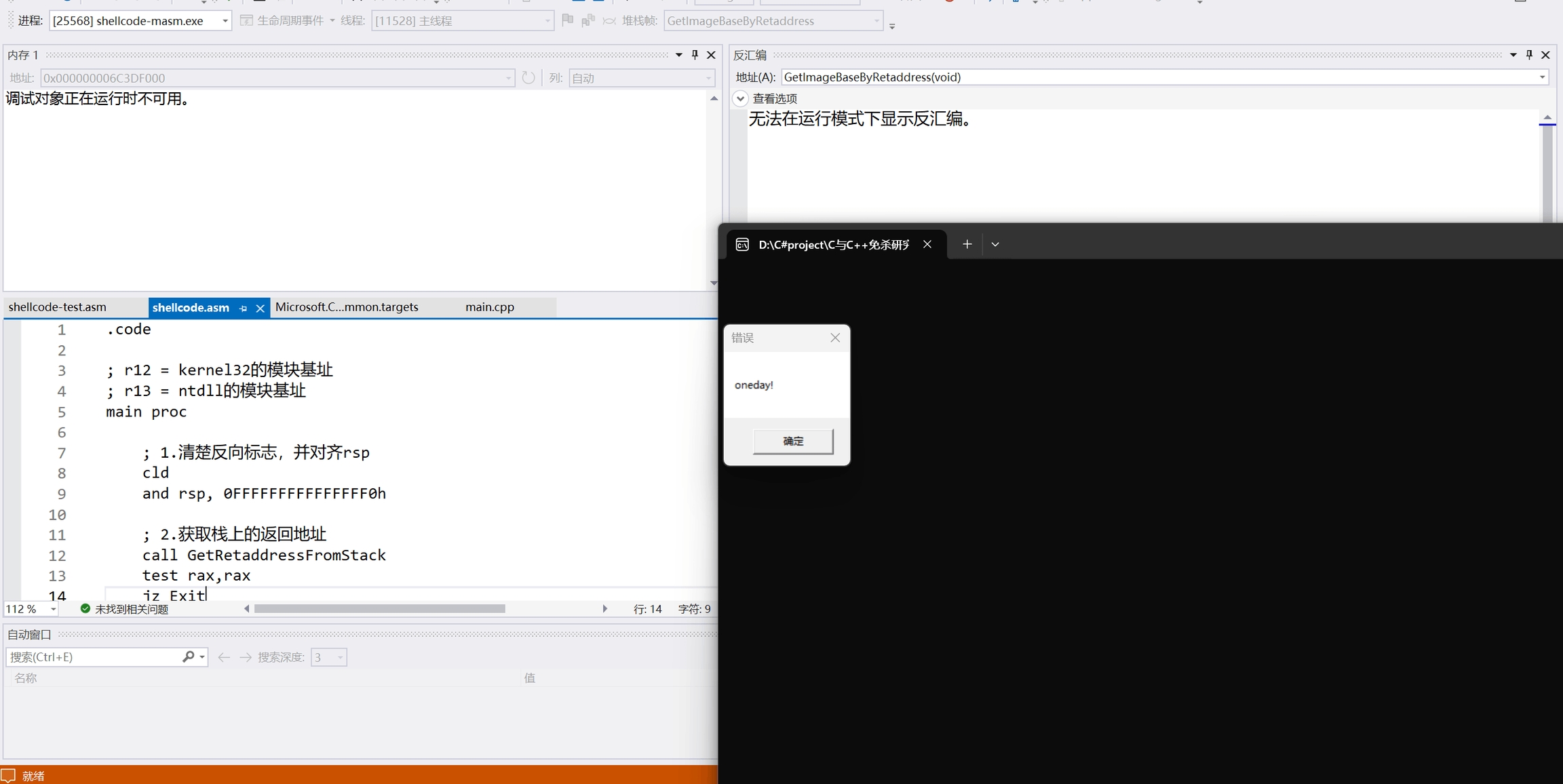Pin the Memory 1 panel
The width and height of the screenshot is (1563, 784).
695,55
